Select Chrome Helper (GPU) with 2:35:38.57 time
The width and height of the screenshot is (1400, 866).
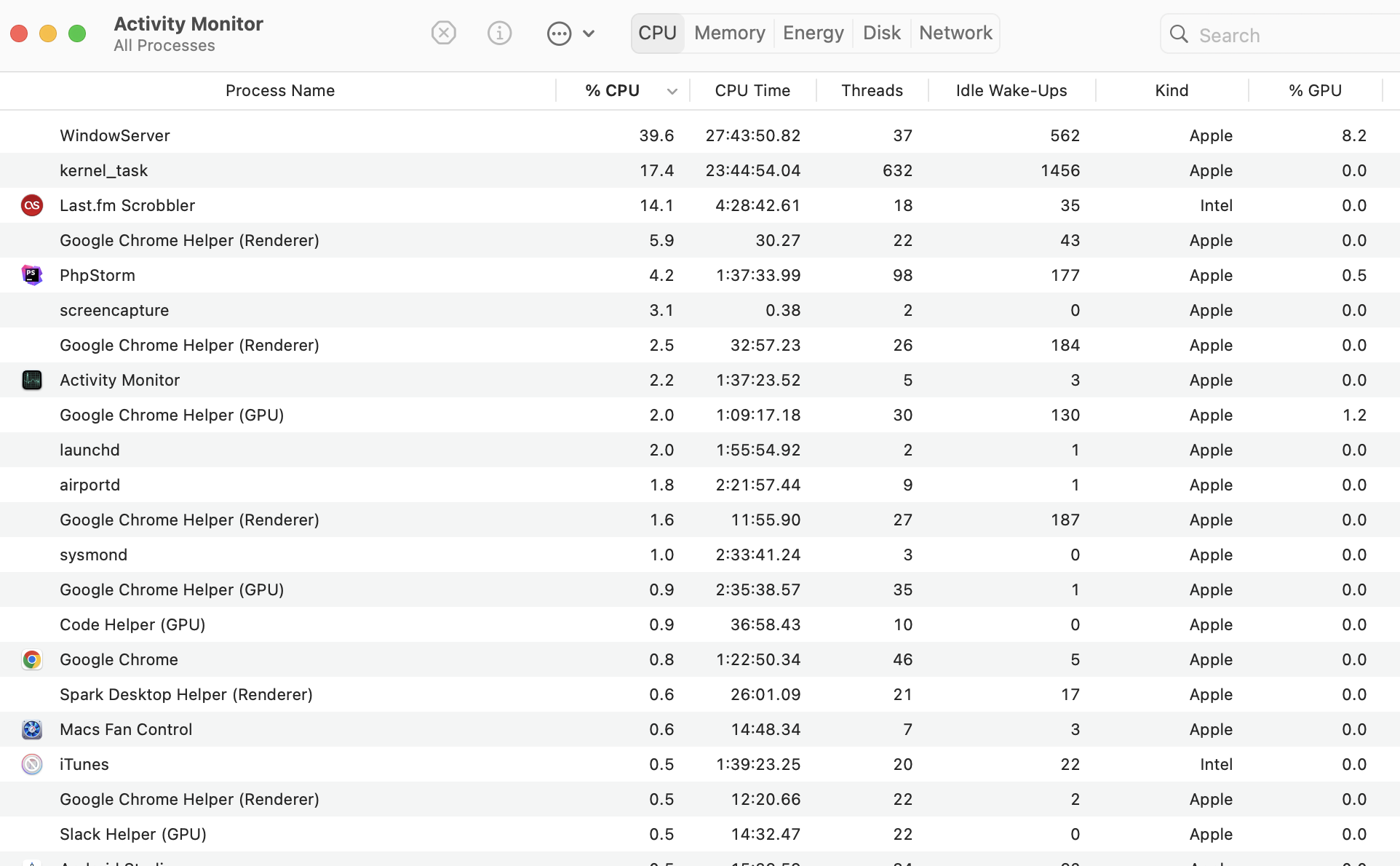(x=172, y=589)
